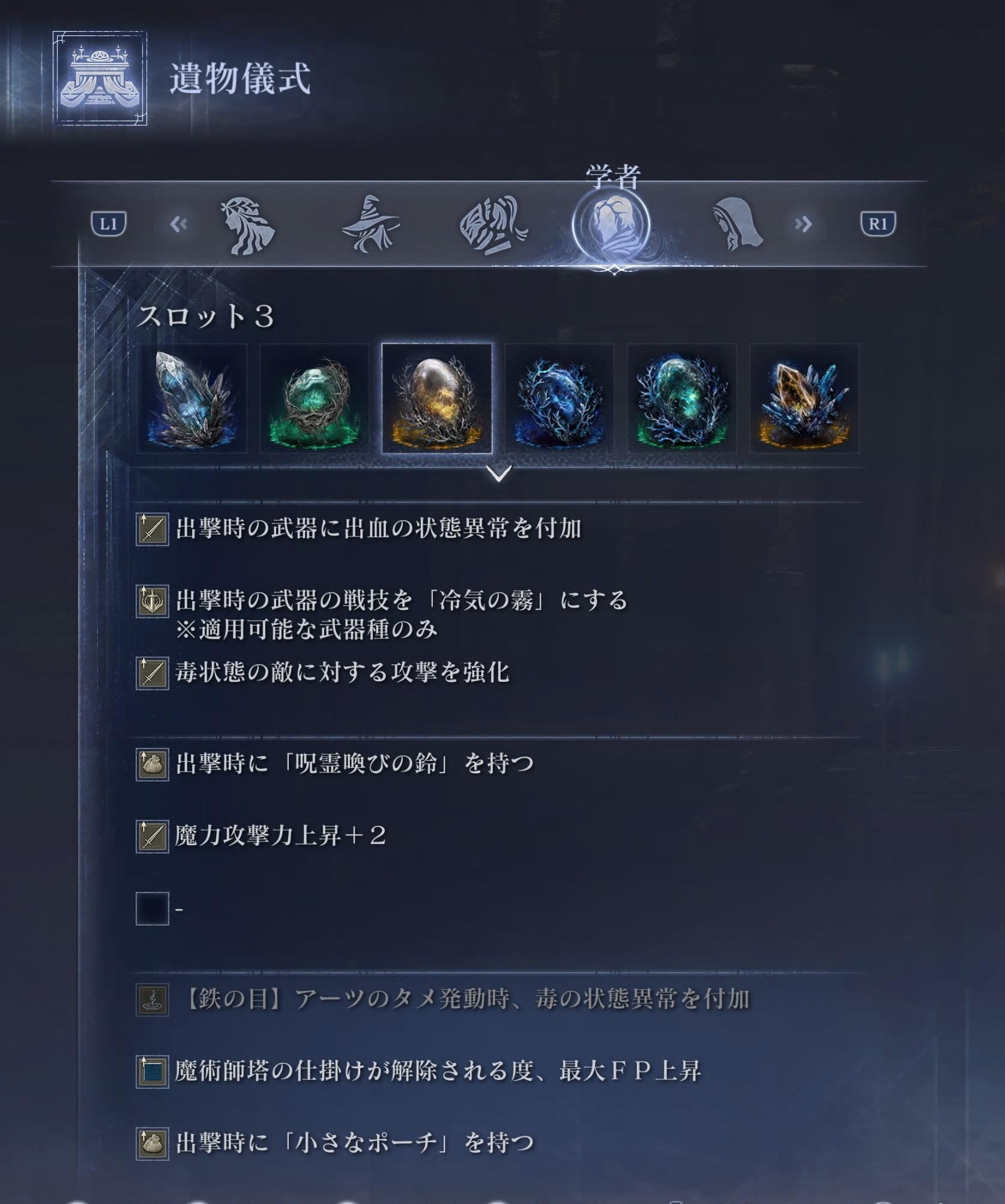Select the amber crystal relic in last slot
Image resolution: width=1005 pixels, height=1204 pixels.
click(x=804, y=399)
